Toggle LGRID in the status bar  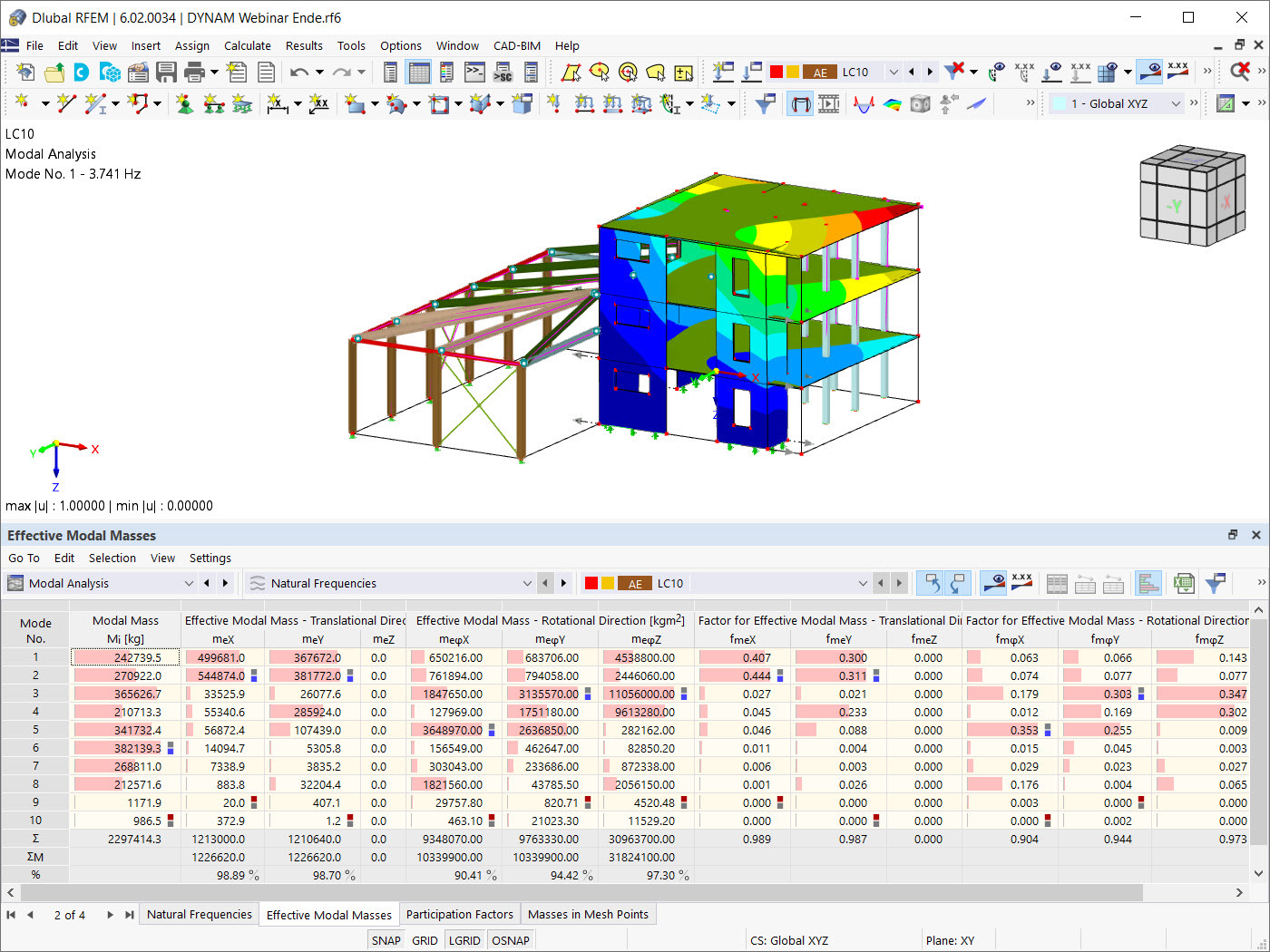(464, 940)
